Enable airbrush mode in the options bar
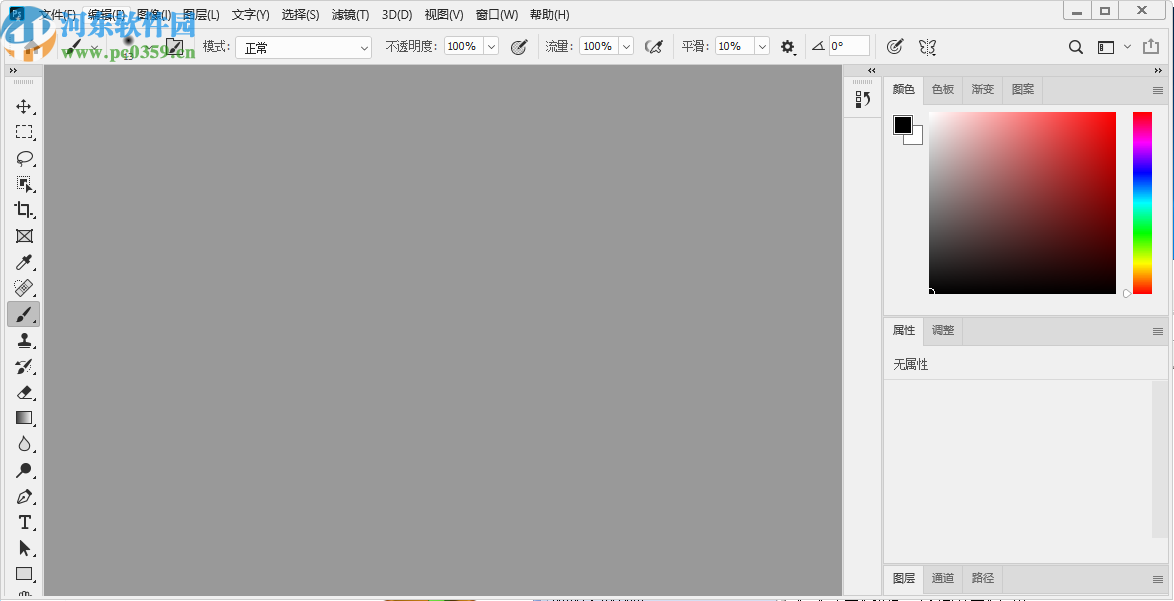The width and height of the screenshot is (1174, 601). 655,46
